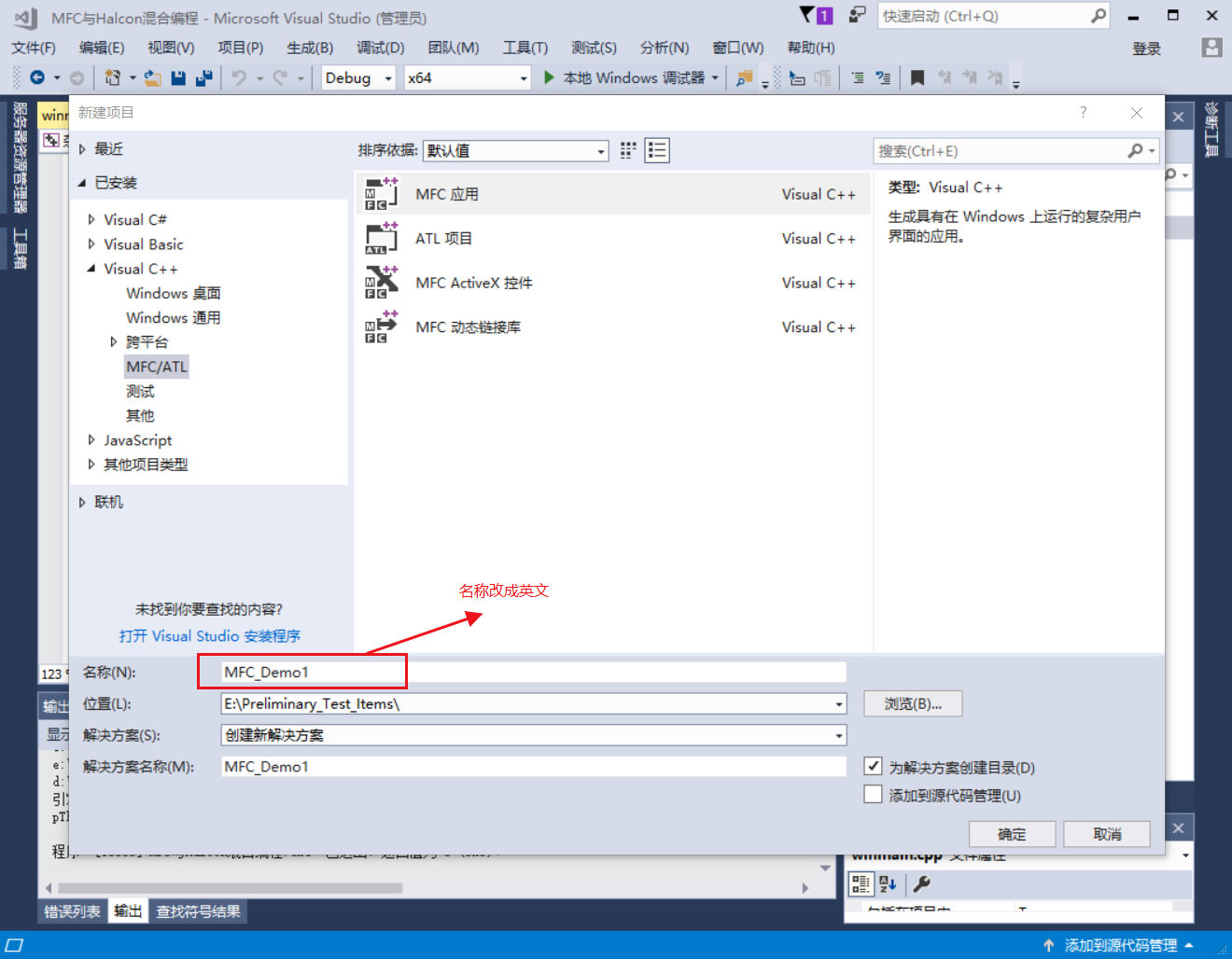Select the ATL 项目 template icon
Viewport: 1232px width, 959px height.
coord(381,239)
